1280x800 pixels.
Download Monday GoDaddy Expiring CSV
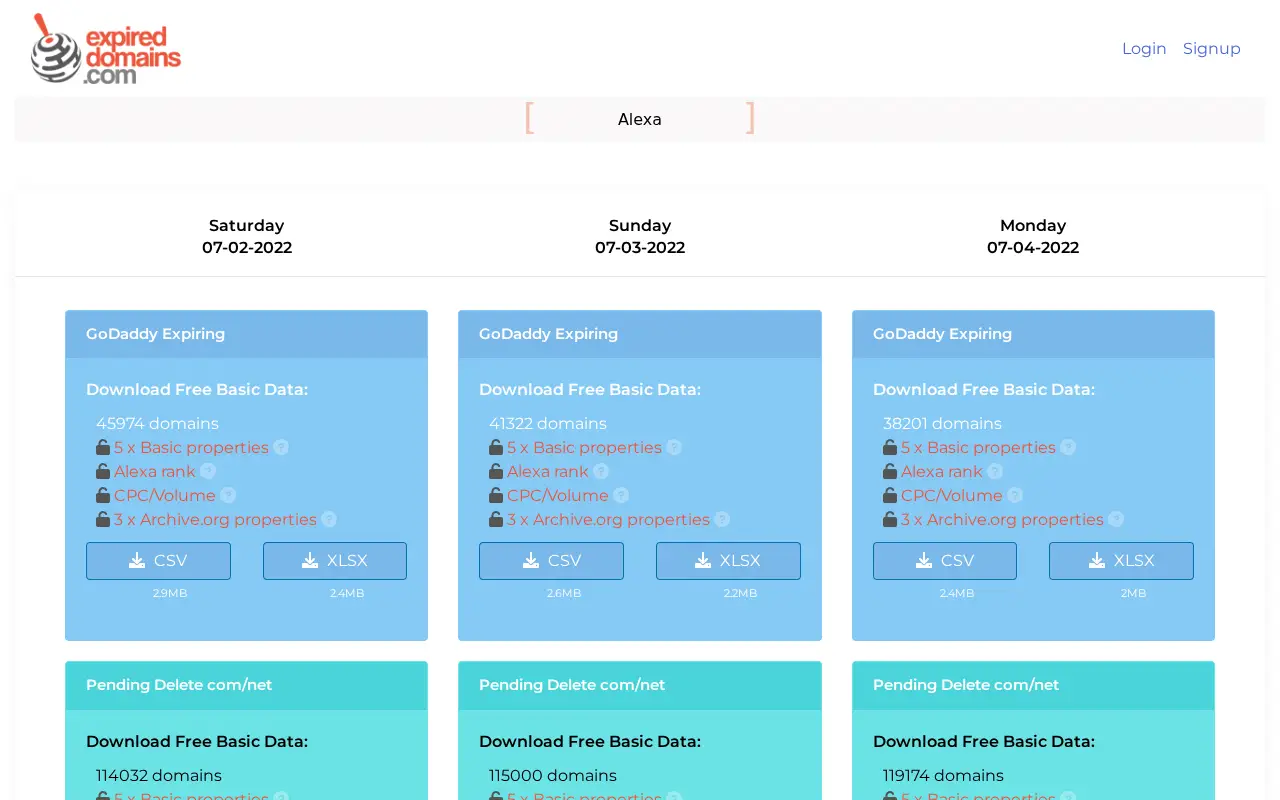point(945,561)
